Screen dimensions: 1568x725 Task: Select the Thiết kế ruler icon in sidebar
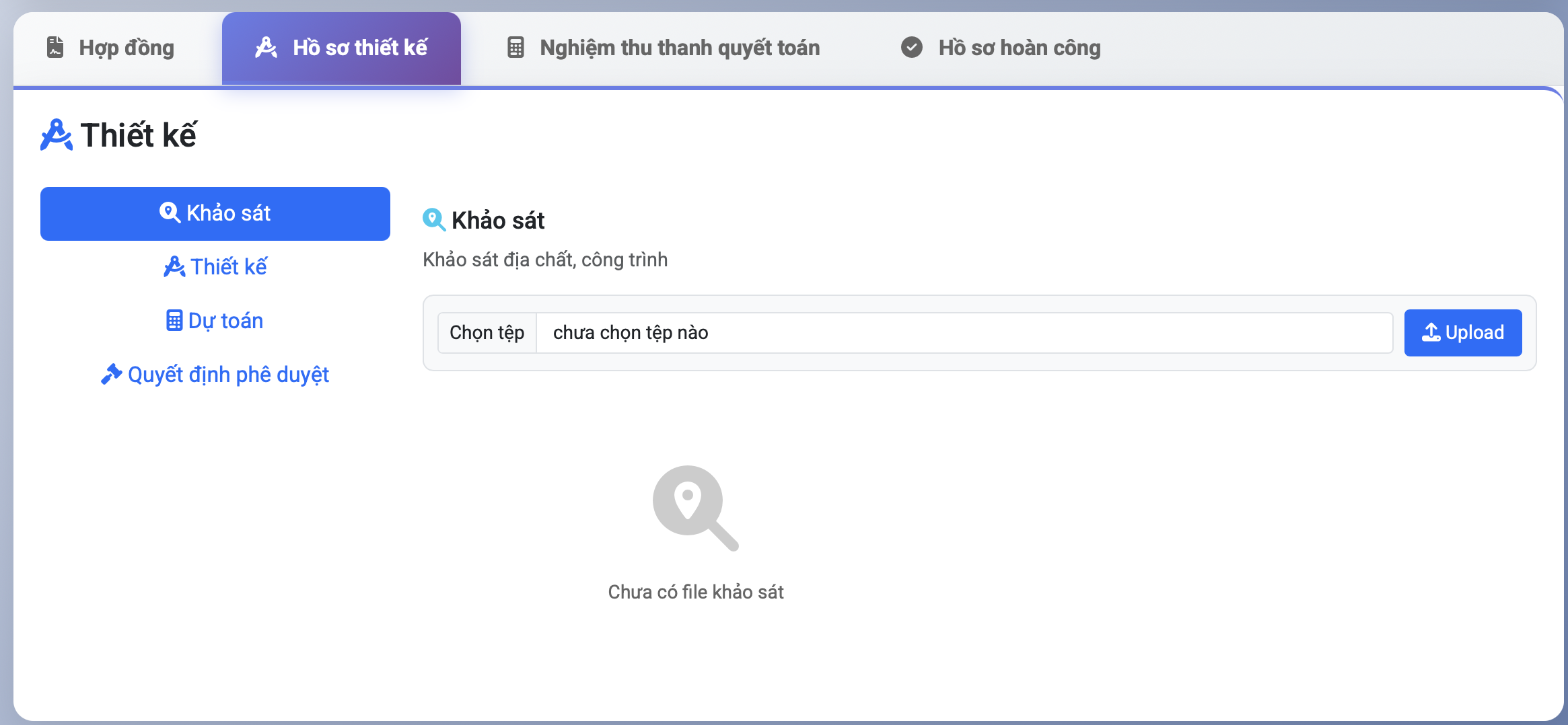[x=174, y=266]
